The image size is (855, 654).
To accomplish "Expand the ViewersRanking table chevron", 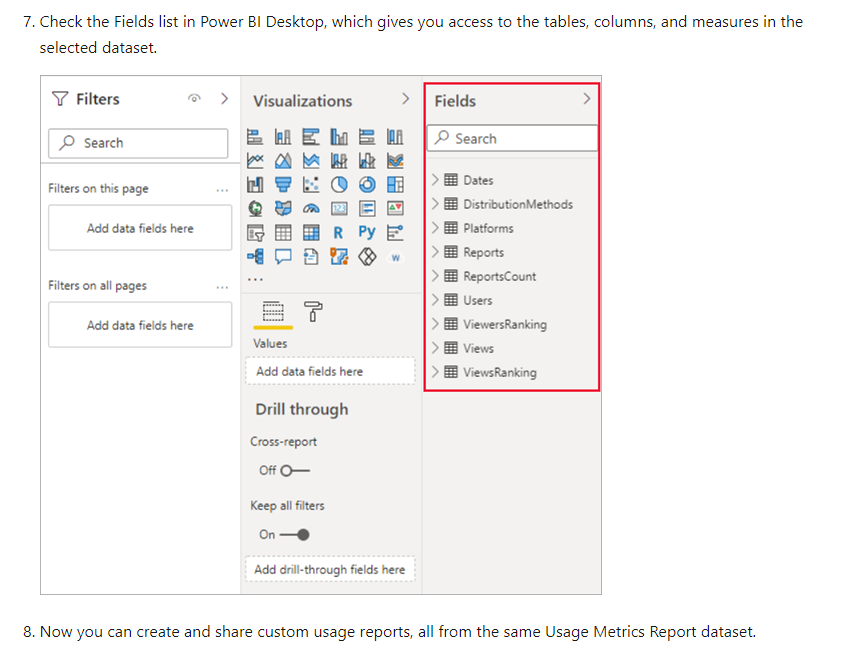I will 435,323.
